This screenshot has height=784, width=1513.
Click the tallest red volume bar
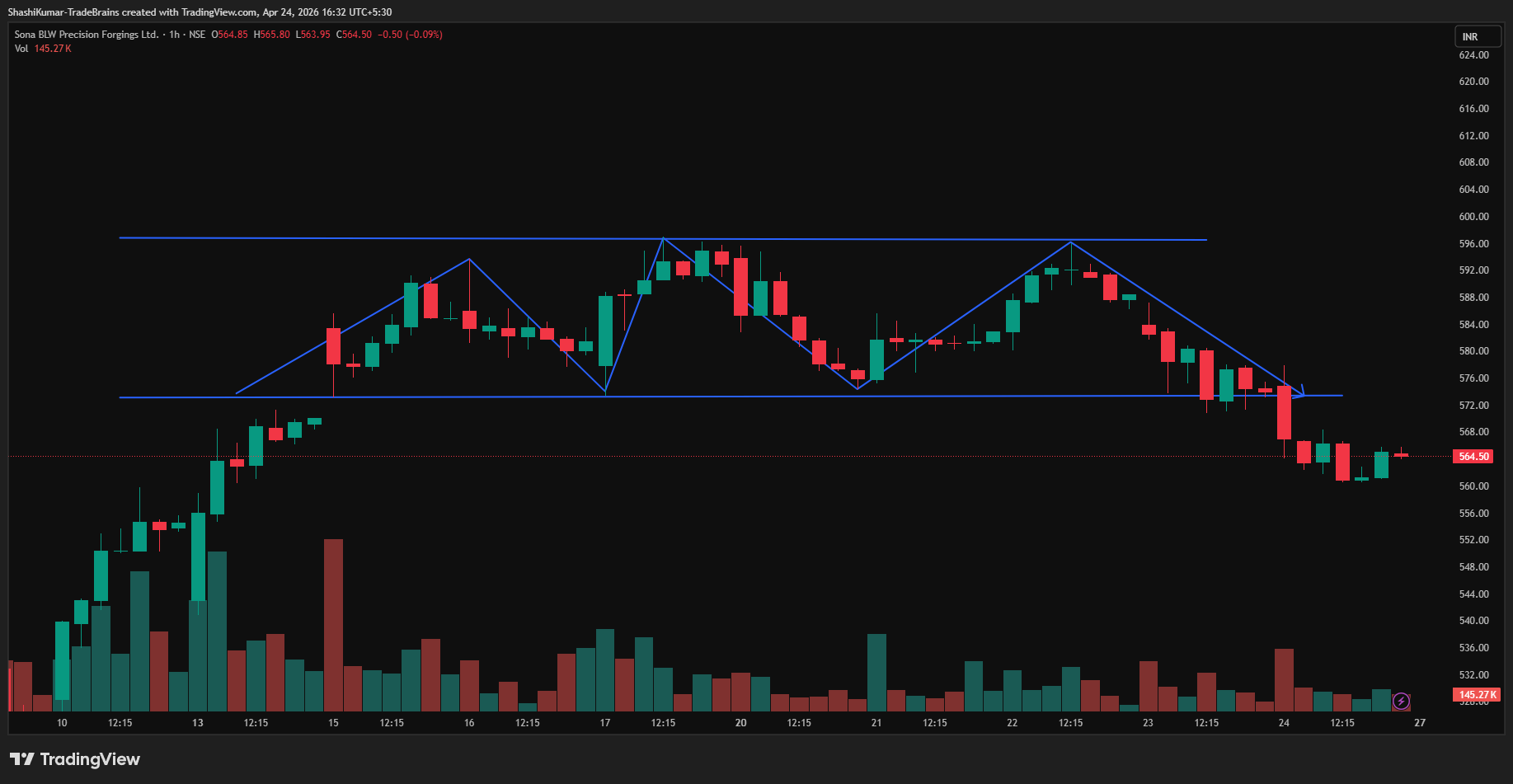pyautogui.click(x=333, y=624)
